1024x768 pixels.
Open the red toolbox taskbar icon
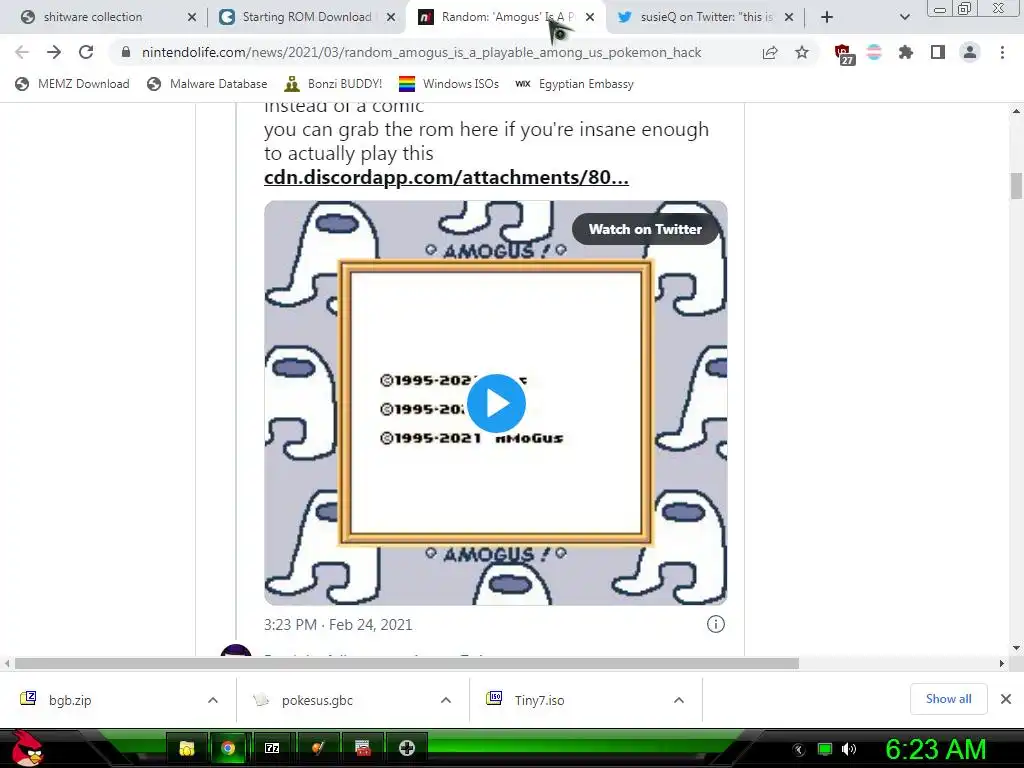point(362,748)
